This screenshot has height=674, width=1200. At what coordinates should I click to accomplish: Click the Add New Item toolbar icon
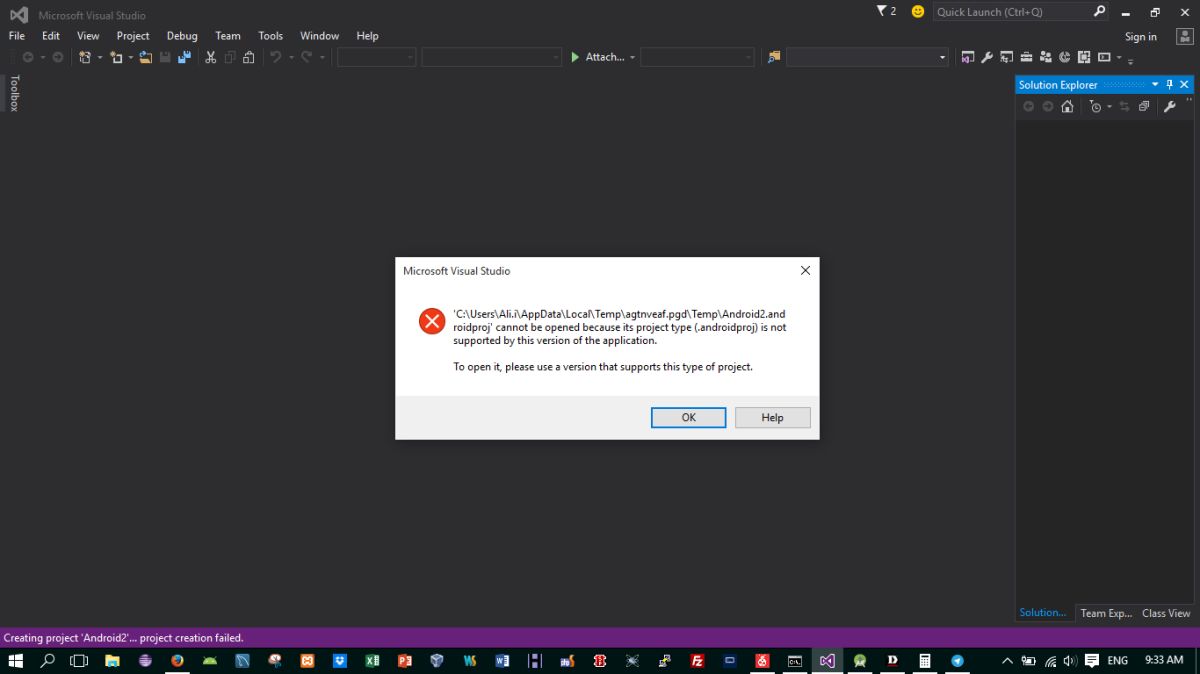[116, 57]
